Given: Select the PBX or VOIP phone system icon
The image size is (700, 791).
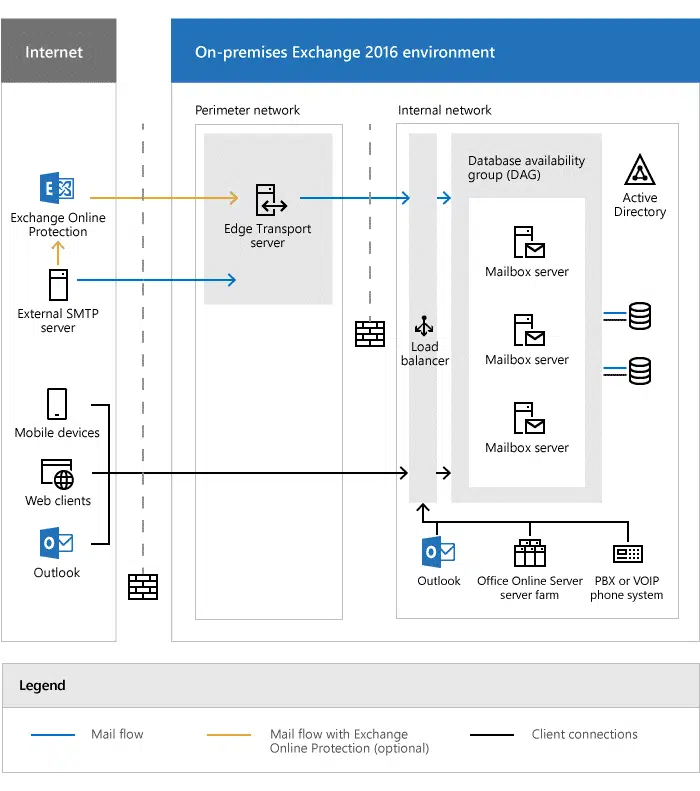Looking at the screenshot, I should click(627, 554).
